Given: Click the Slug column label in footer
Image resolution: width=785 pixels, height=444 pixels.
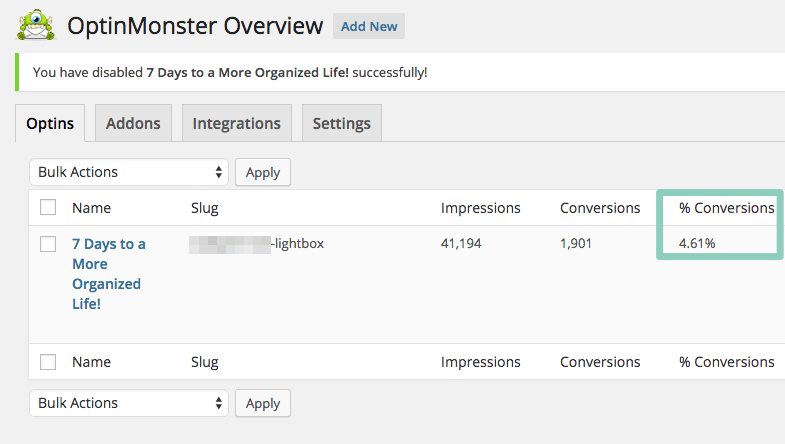Looking at the screenshot, I should [205, 362].
